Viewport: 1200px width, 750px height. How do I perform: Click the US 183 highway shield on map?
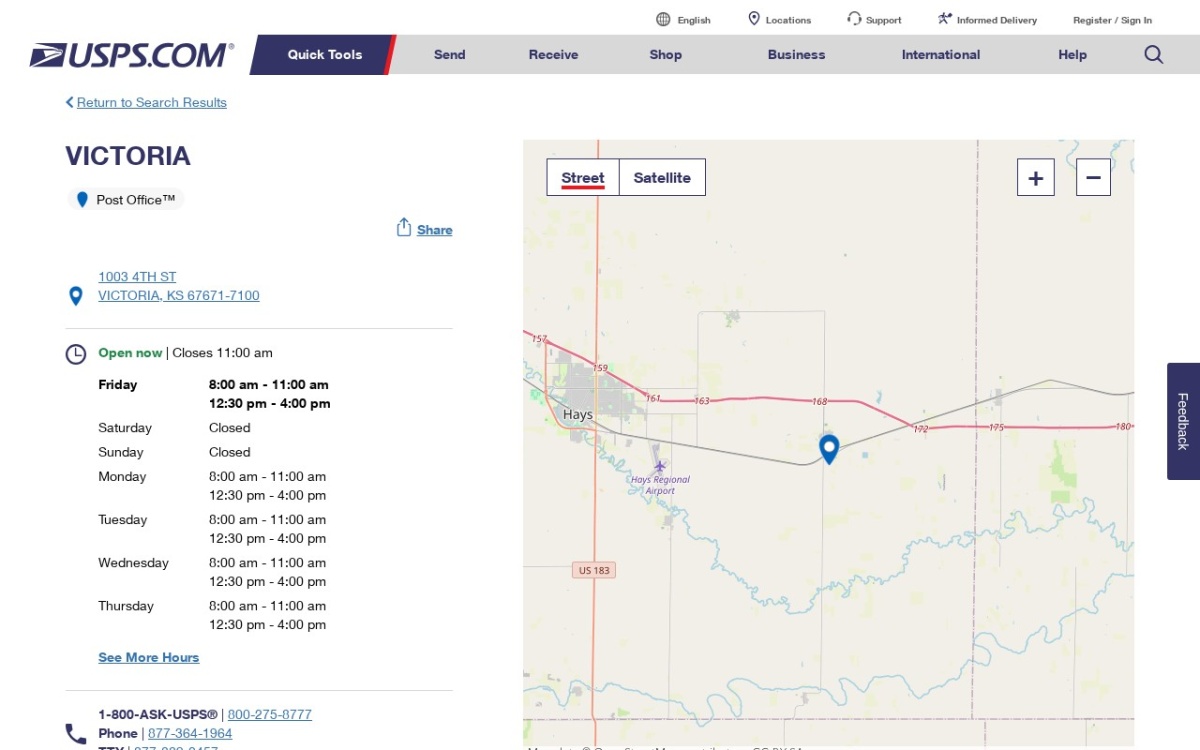[x=594, y=570]
